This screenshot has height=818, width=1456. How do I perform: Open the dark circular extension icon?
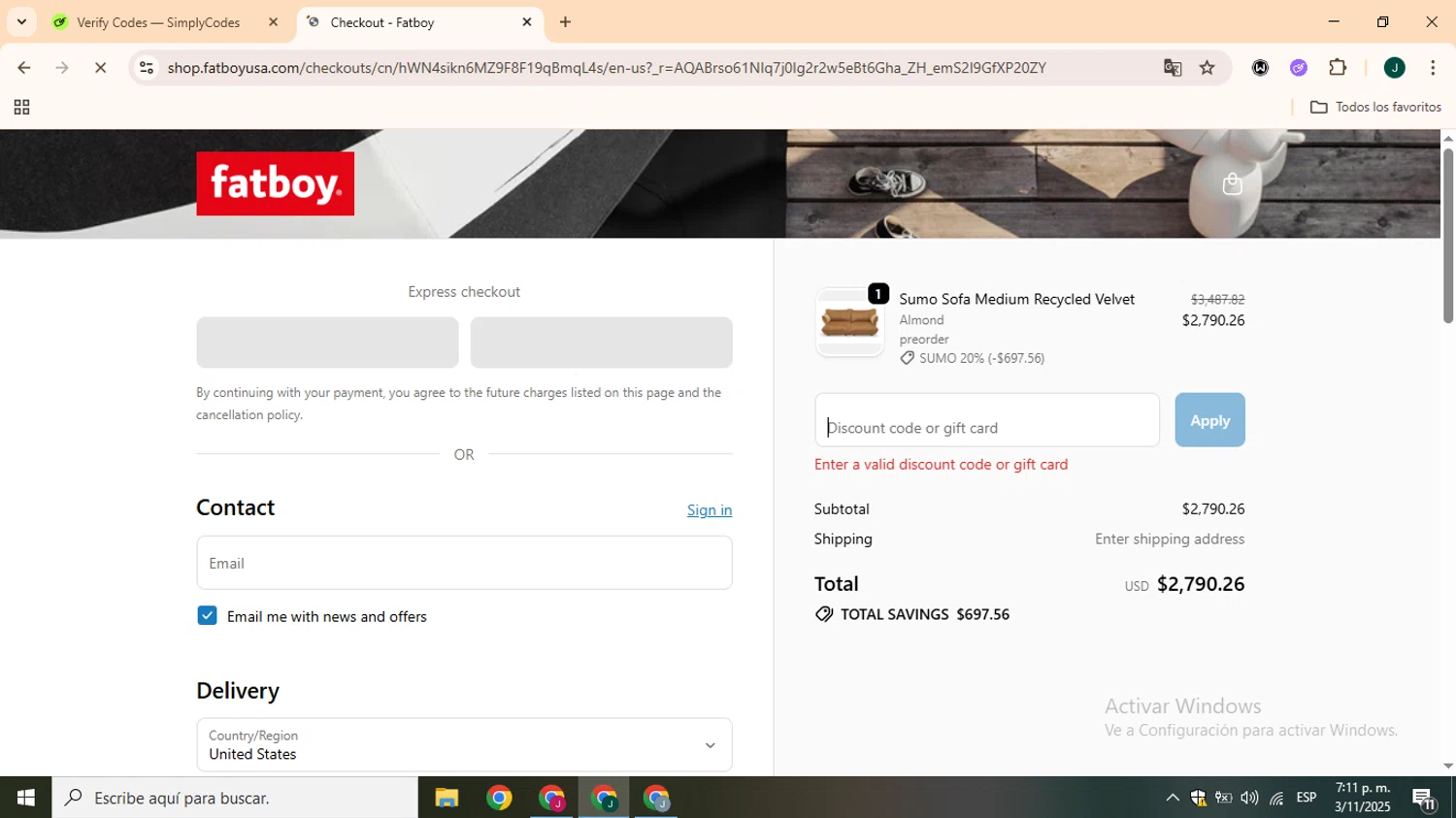[x=1260, y=68]
